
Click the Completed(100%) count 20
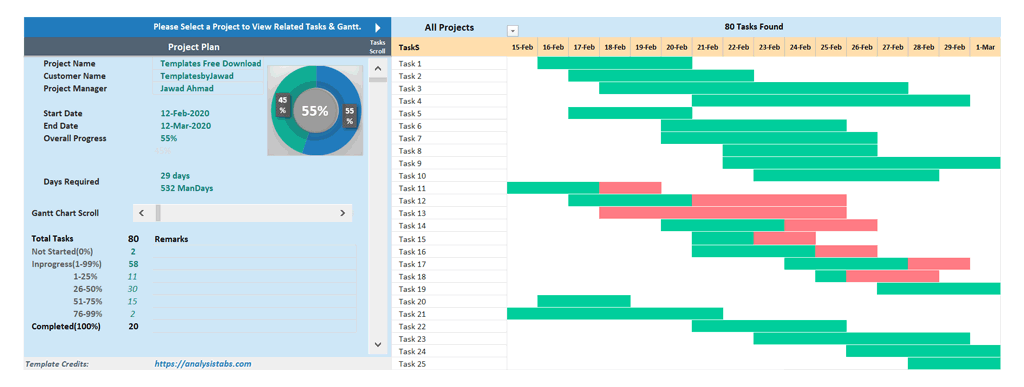(x=133, y=326)
